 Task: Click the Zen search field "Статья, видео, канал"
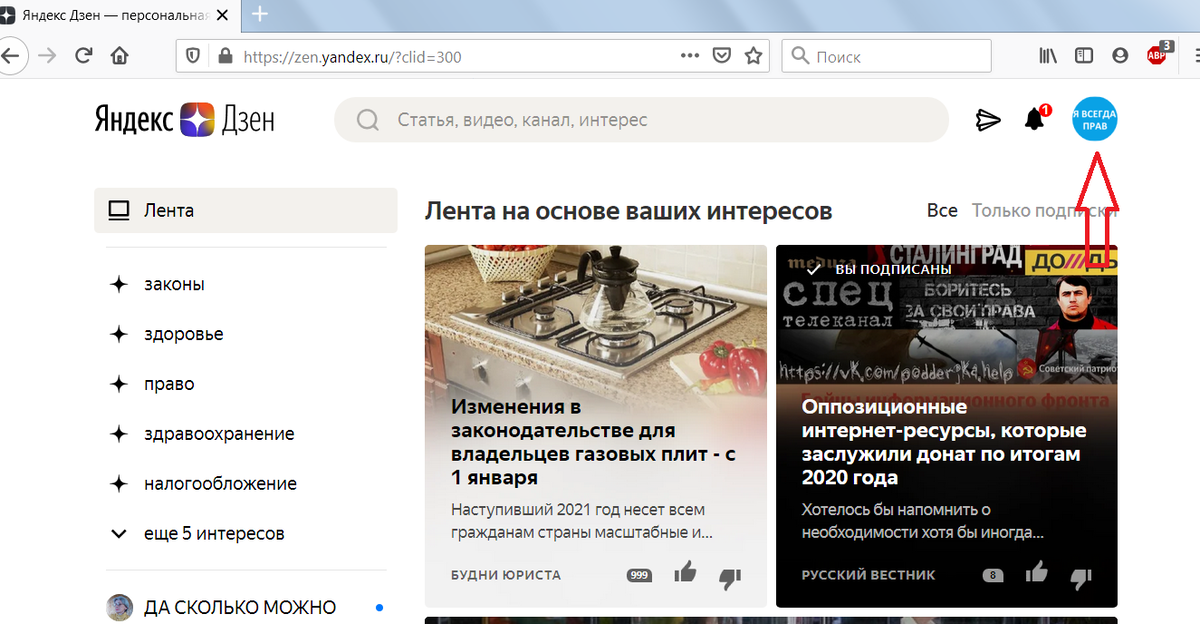click(641, 120)
